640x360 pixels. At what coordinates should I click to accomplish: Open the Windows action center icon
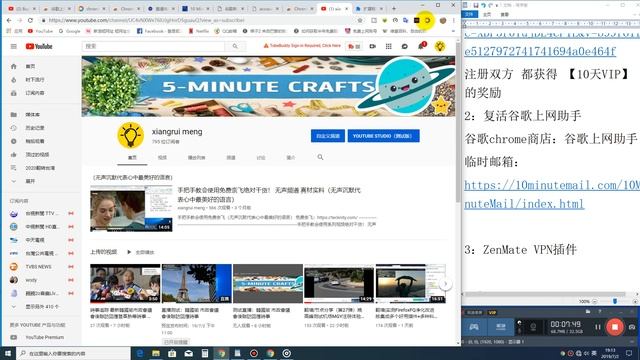[x=629, y=353]
